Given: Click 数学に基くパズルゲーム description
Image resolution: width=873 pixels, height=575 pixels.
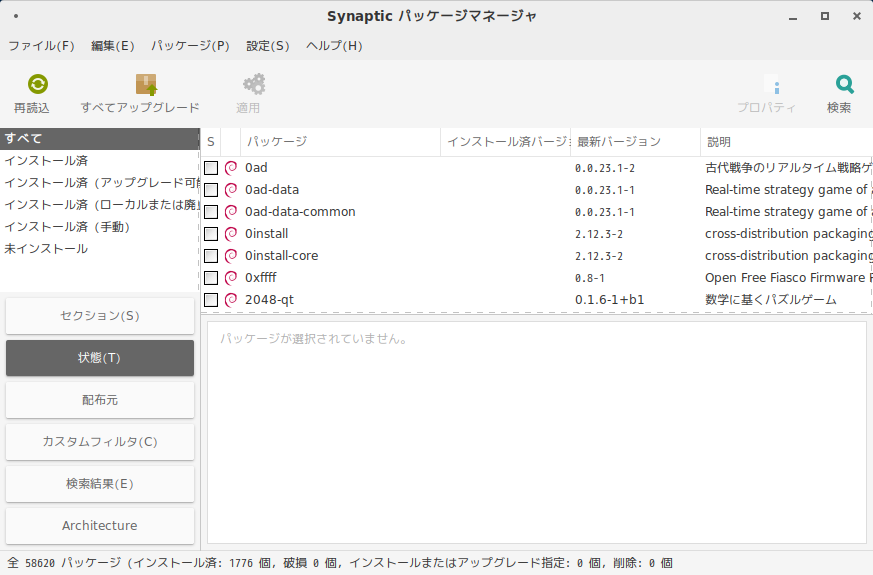Looking at the screenshot, I should click(x=771, y=299).
